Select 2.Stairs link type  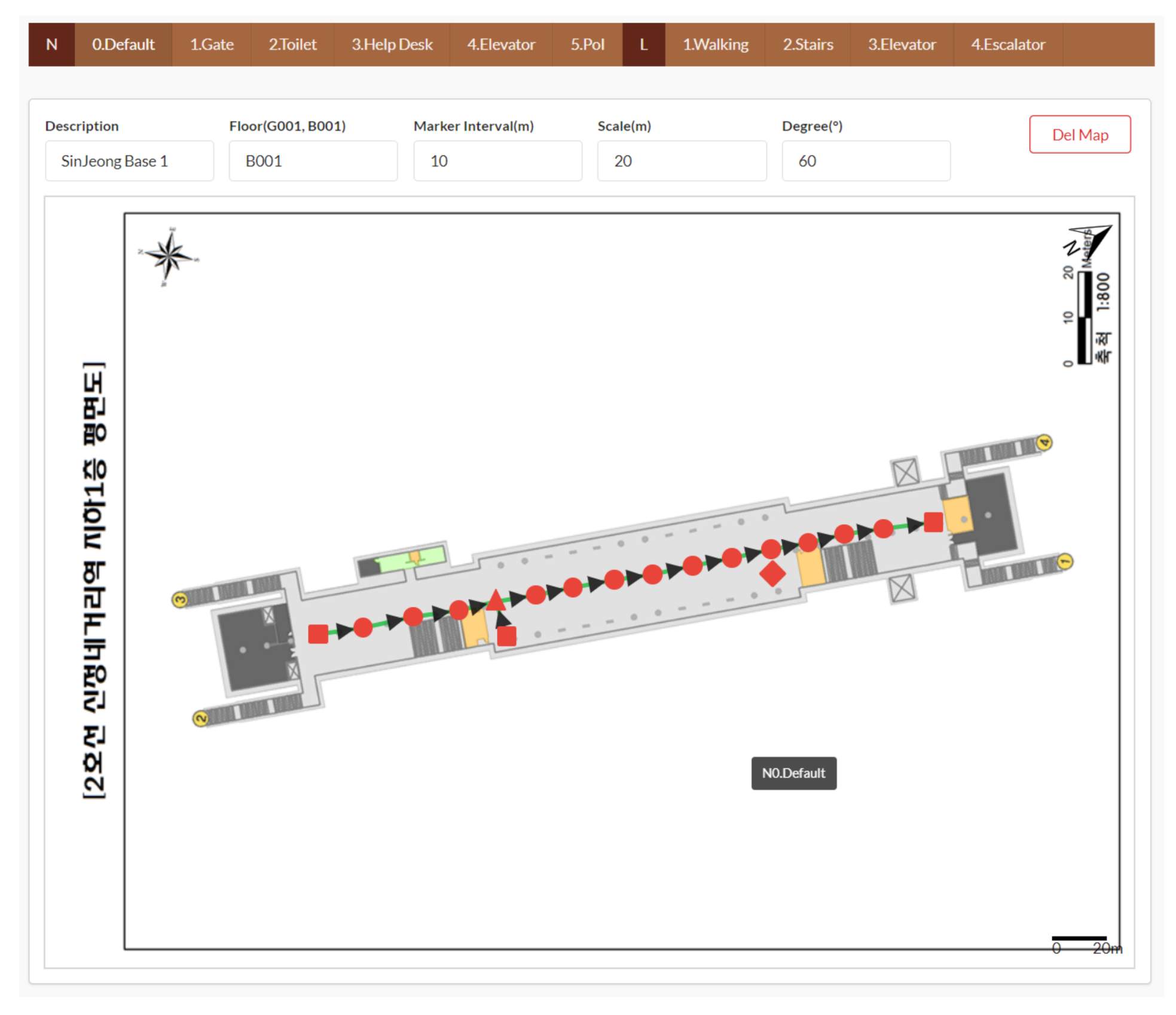pyautogui.click(x=807, y=44)
